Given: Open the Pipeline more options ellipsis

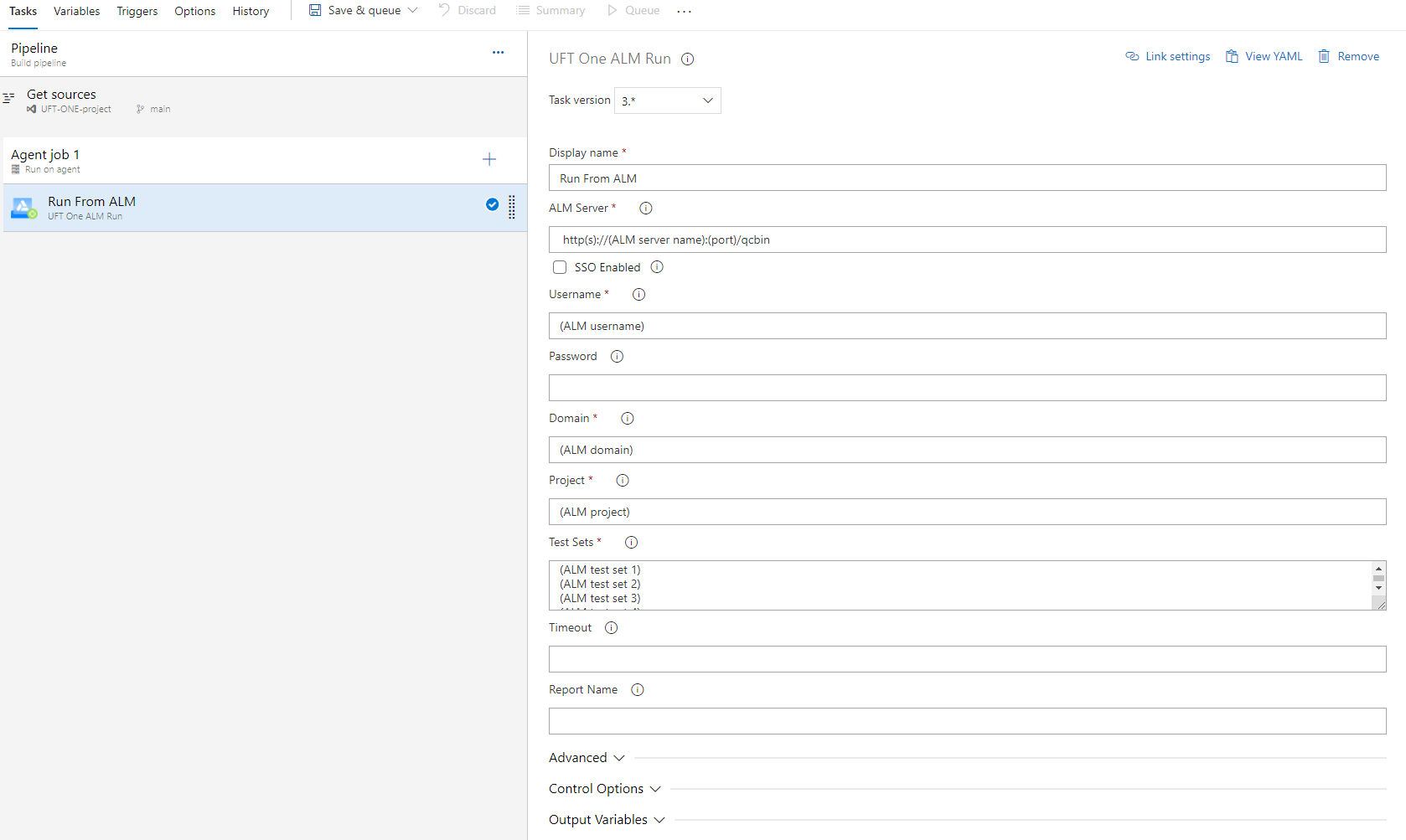Looking at the screenshot, I should click(x=498, y=53).
